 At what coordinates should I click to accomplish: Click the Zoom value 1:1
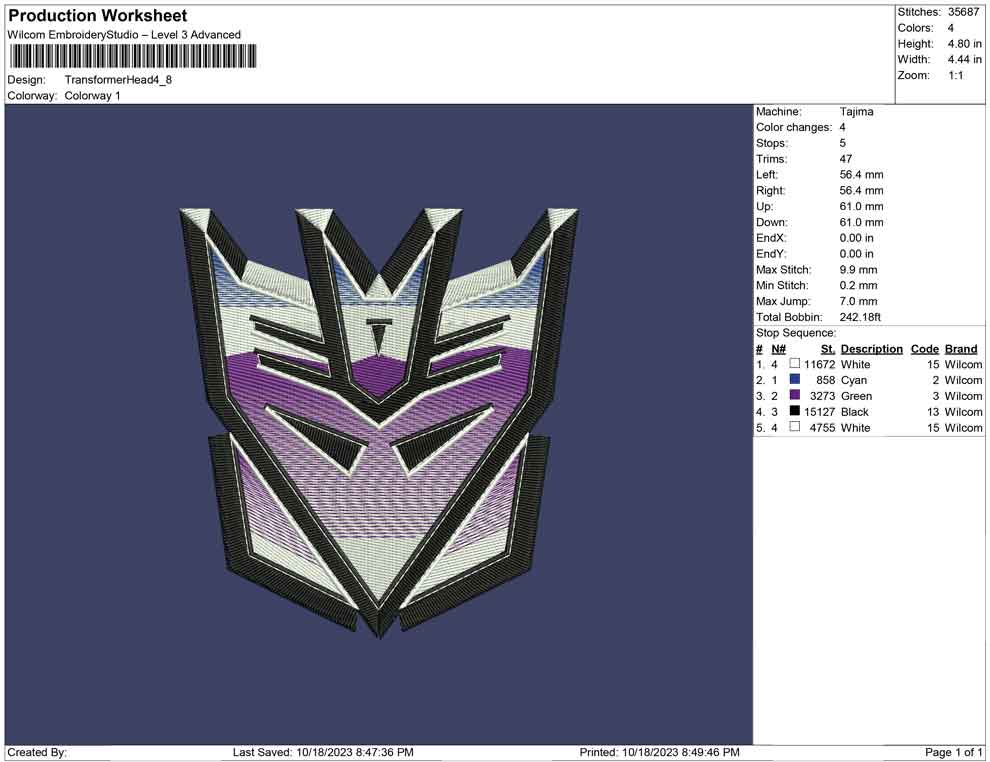point(955,75)
